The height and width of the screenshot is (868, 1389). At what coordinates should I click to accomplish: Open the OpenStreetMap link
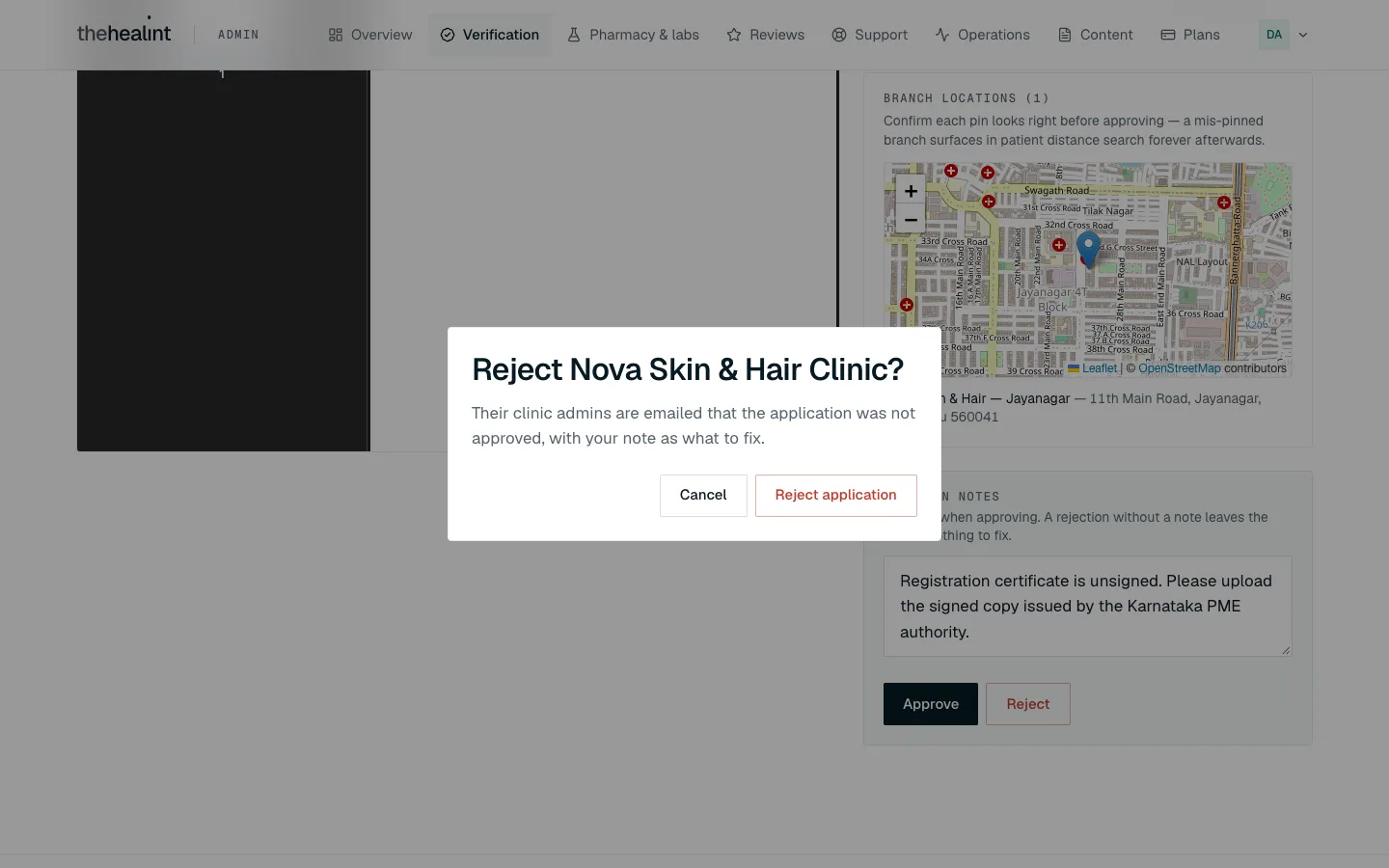(x=1180, y=368)
